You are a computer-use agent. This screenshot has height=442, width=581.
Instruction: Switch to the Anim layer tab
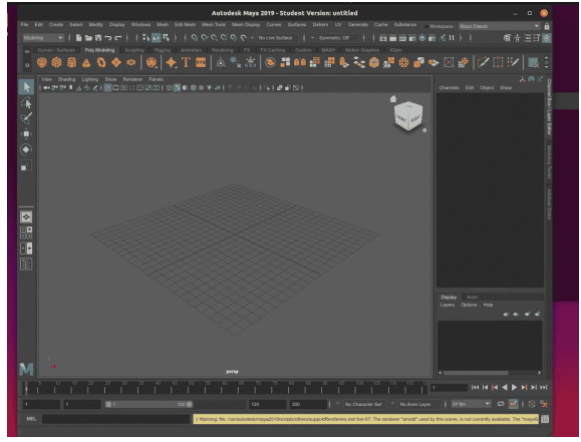(472, 297)
